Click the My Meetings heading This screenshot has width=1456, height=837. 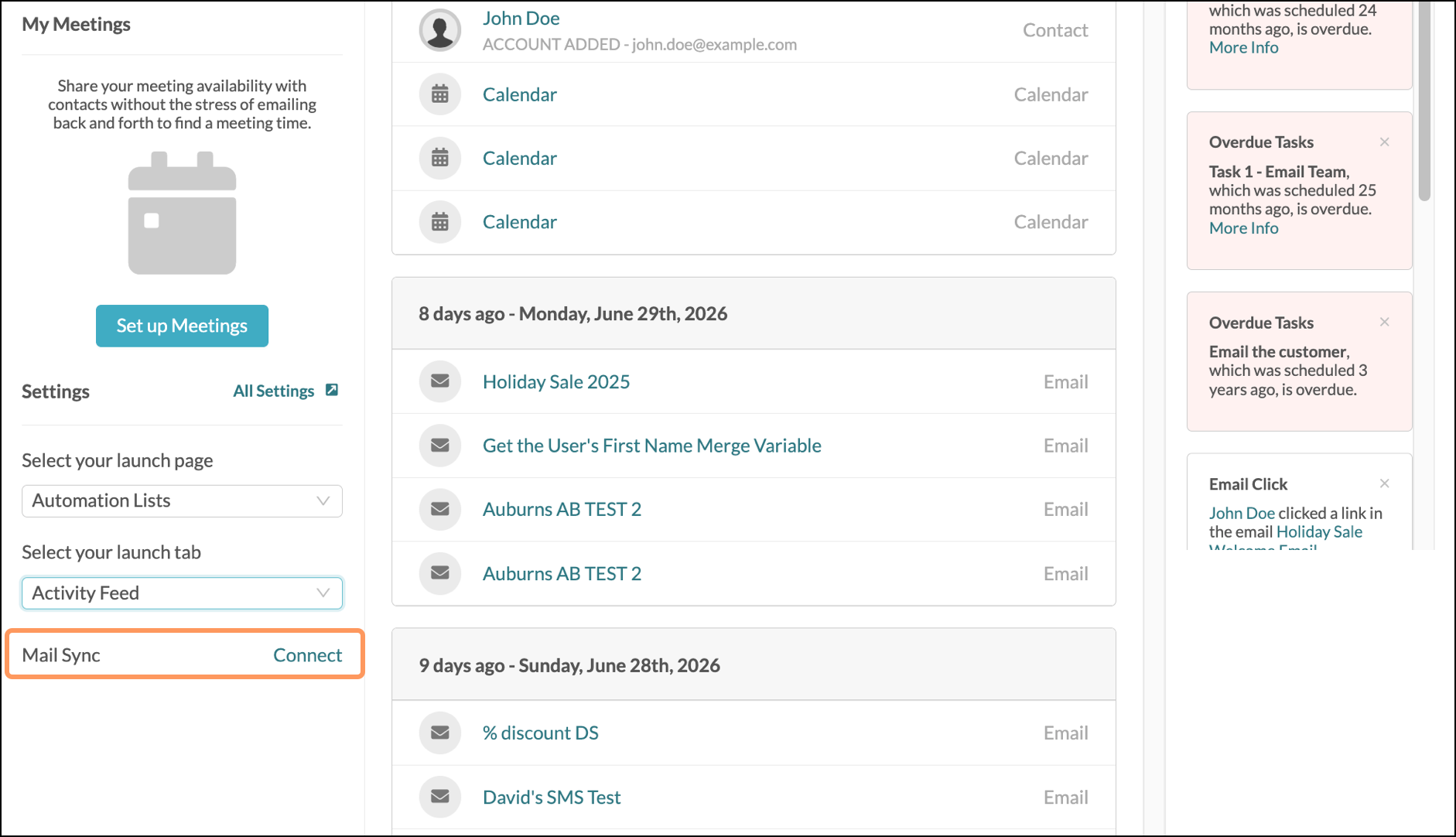(x=76, y=24)
